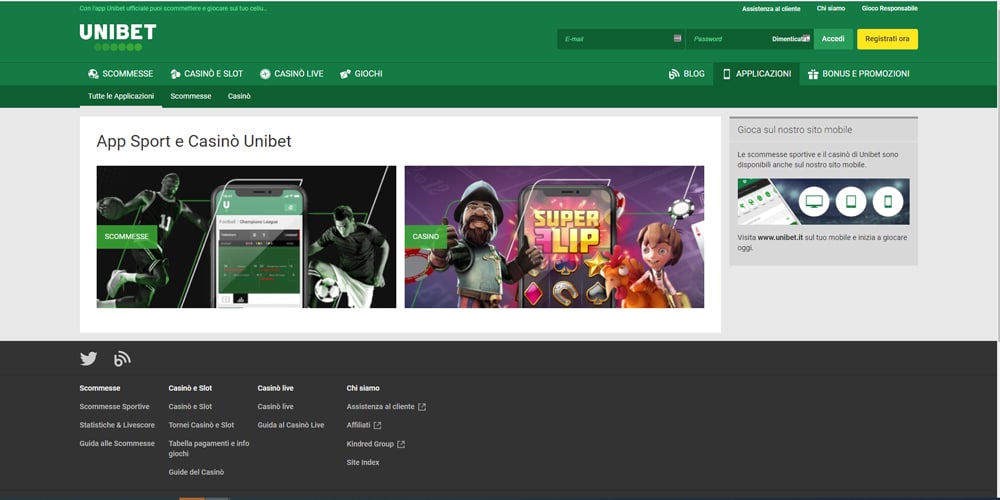Viewport: 1000px width, 500px height.
Task: Open Kindred Group footer link
Action: pos(371,444)
